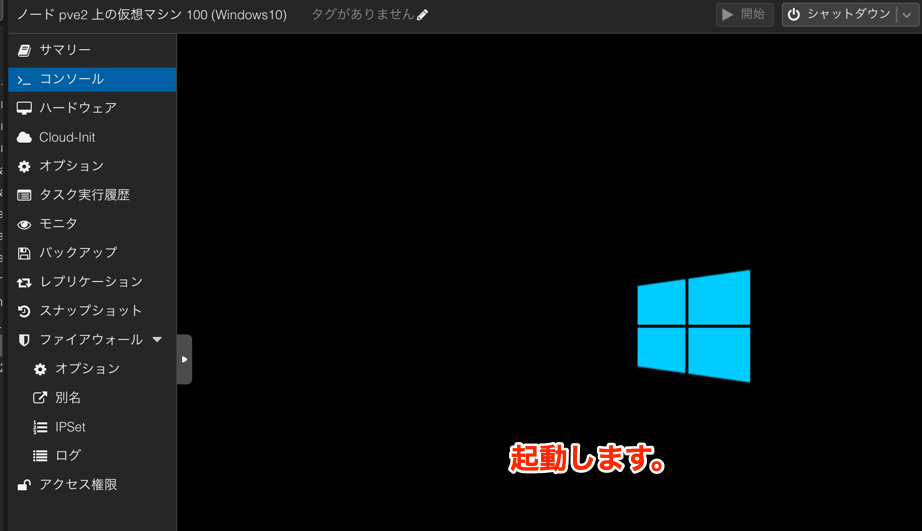Open the Firewall IPSet entry
This screenshot has height=531, width=922.
click(70, 427)
